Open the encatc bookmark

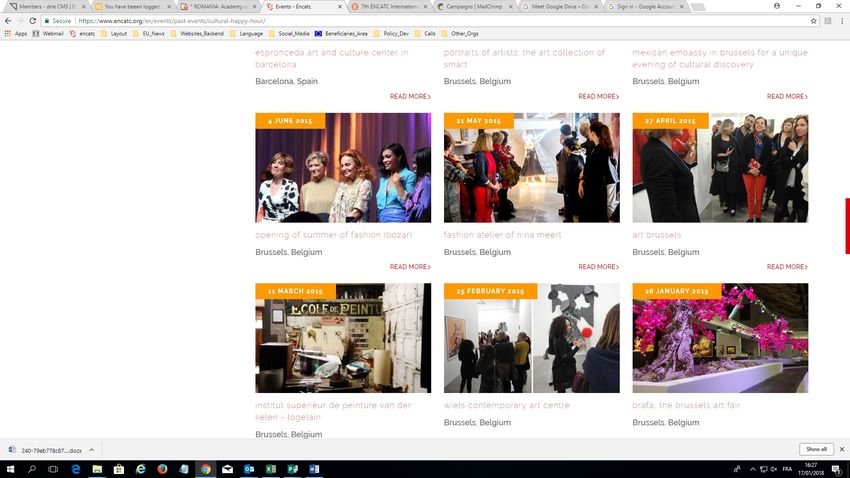coord(82,34)
